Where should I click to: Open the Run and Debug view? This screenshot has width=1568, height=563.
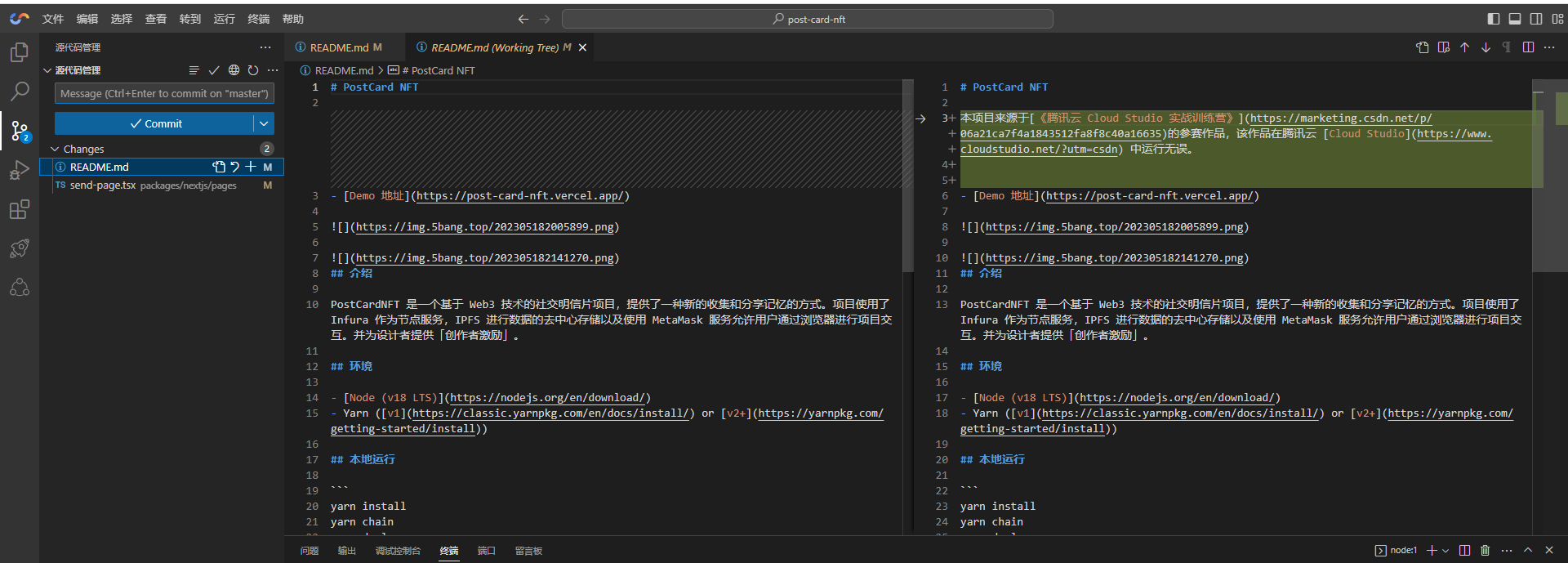click(x=20, y=170)
